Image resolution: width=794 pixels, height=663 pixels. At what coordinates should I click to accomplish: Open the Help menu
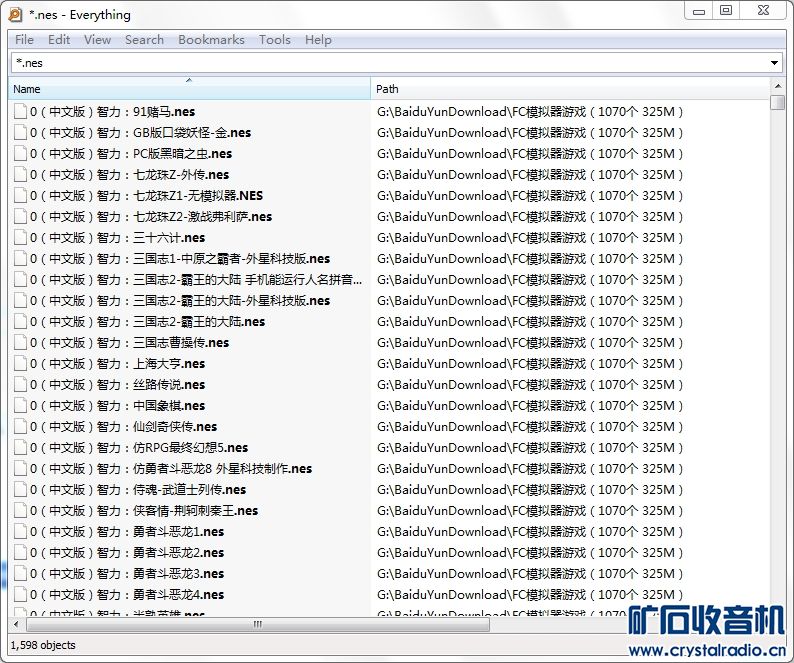point(318,40)
